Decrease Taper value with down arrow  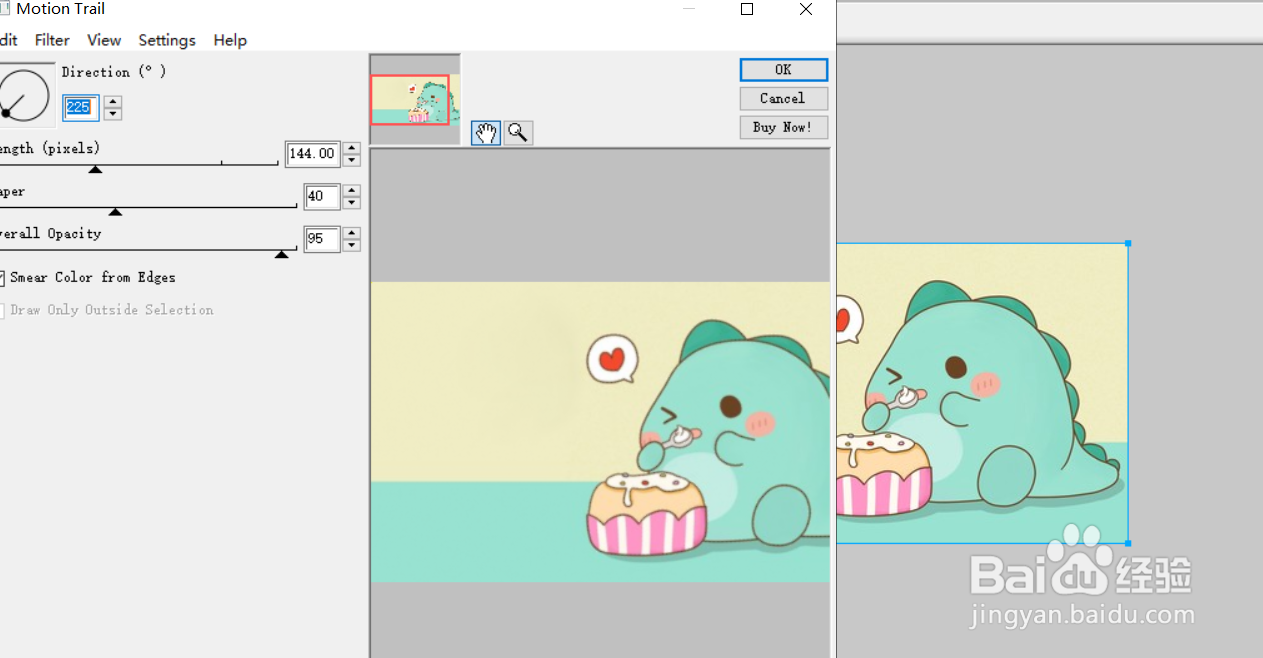pyautogui.click(x=351, y=203)
